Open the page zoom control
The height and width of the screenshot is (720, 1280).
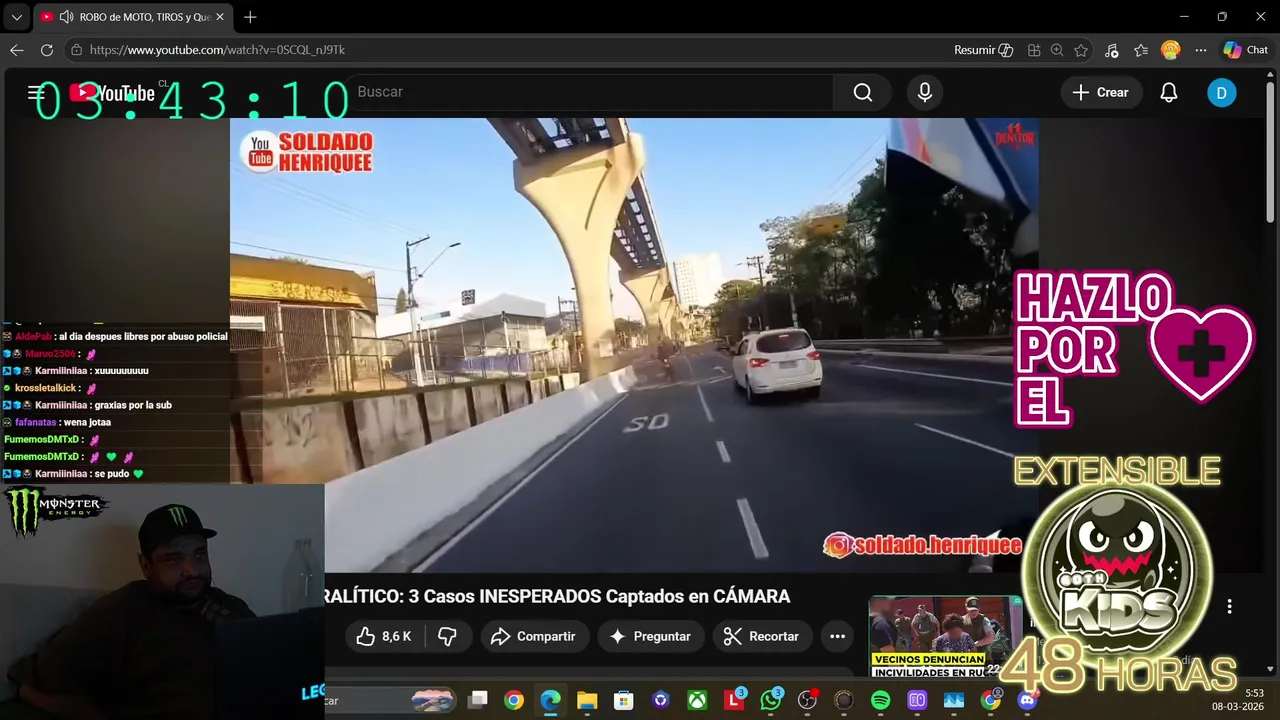coord(1057,50)
